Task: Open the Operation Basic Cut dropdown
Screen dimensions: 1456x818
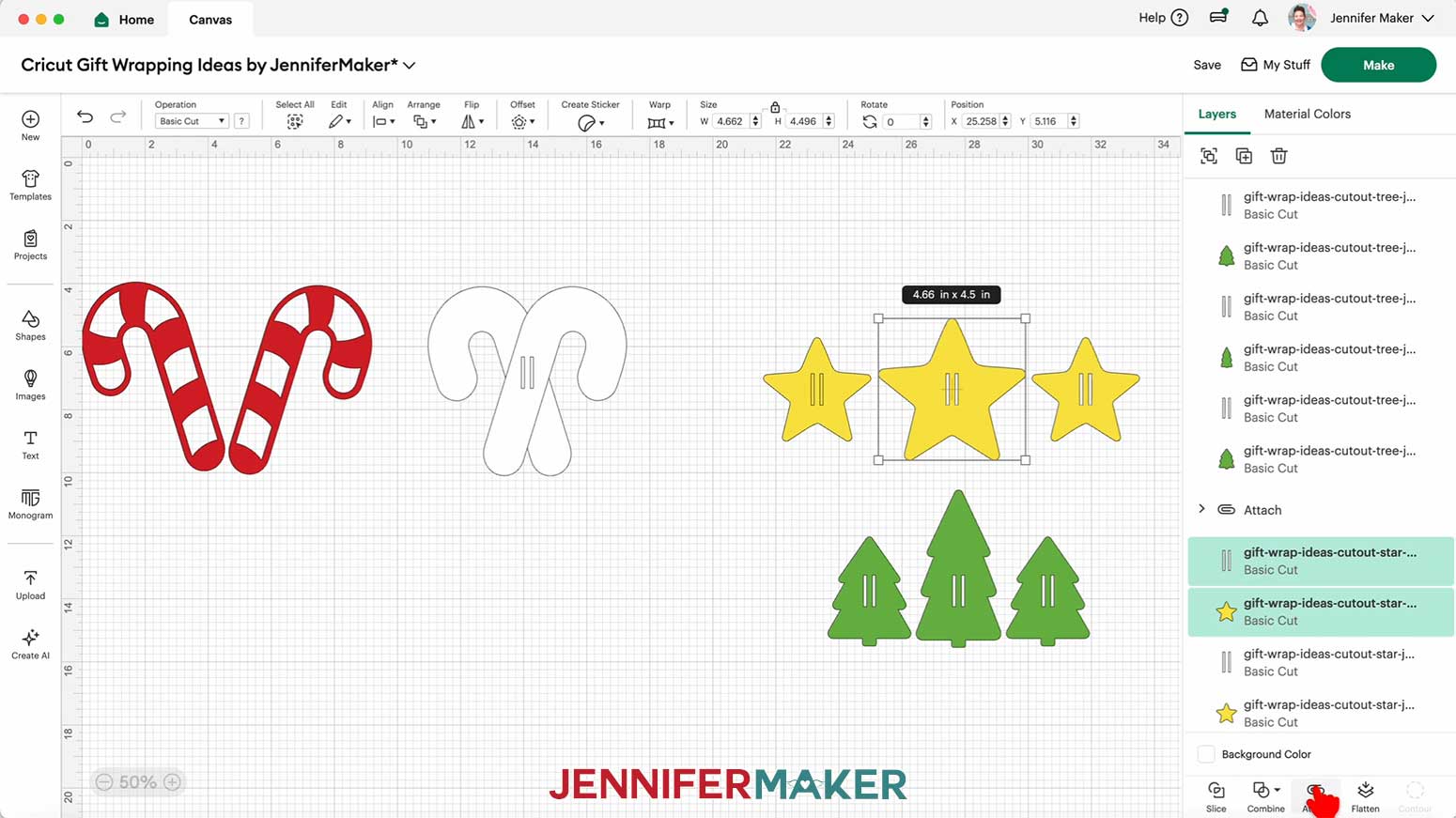Action: 192,121
